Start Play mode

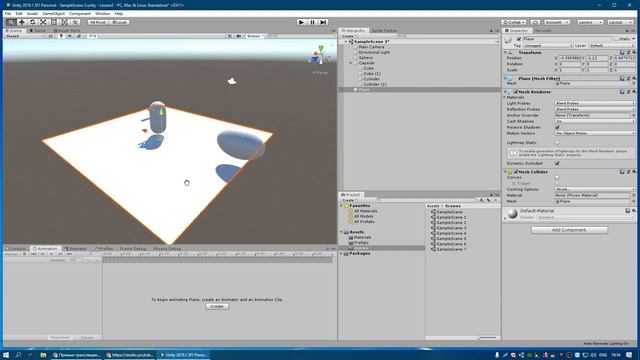(x=301, y=22)
